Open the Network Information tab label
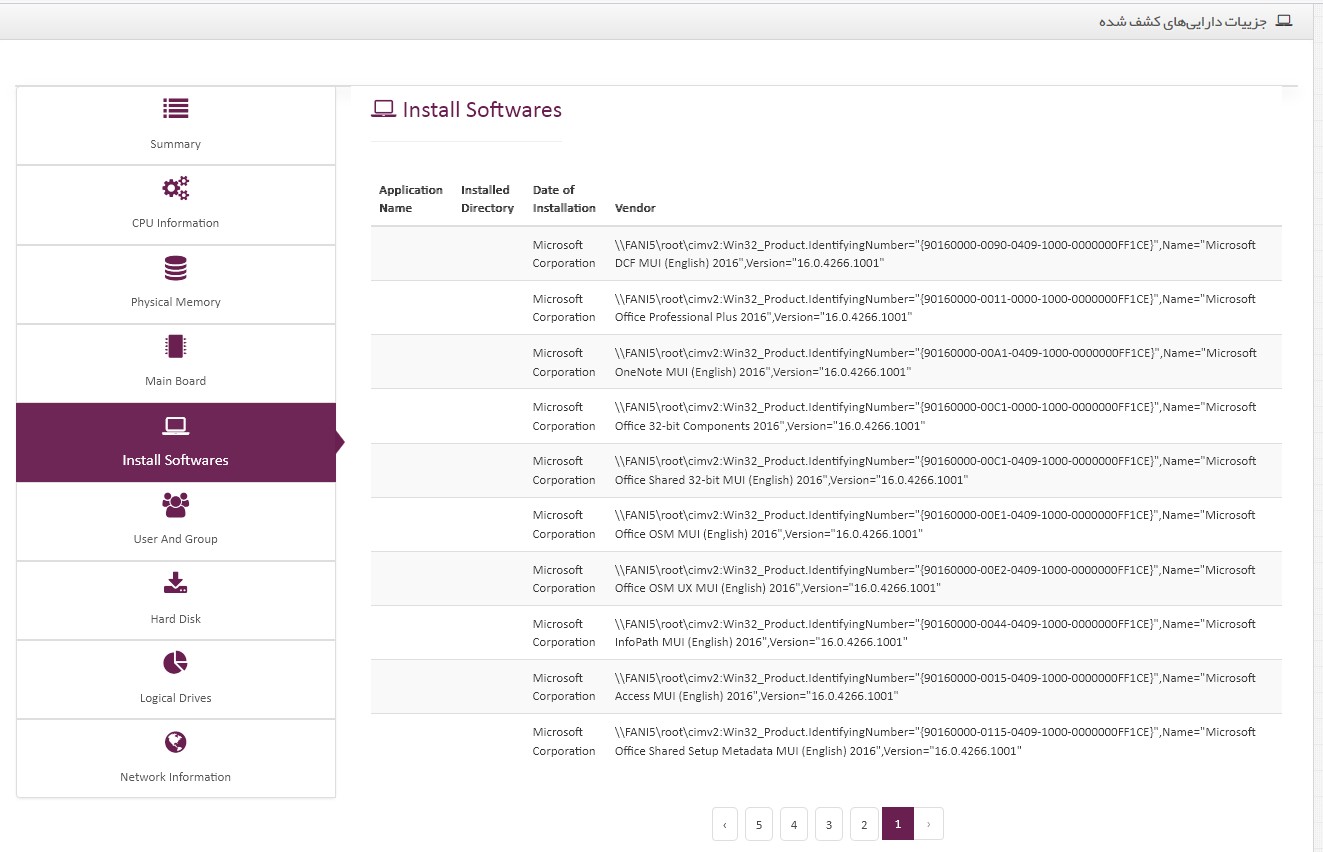 pos(176,777)
